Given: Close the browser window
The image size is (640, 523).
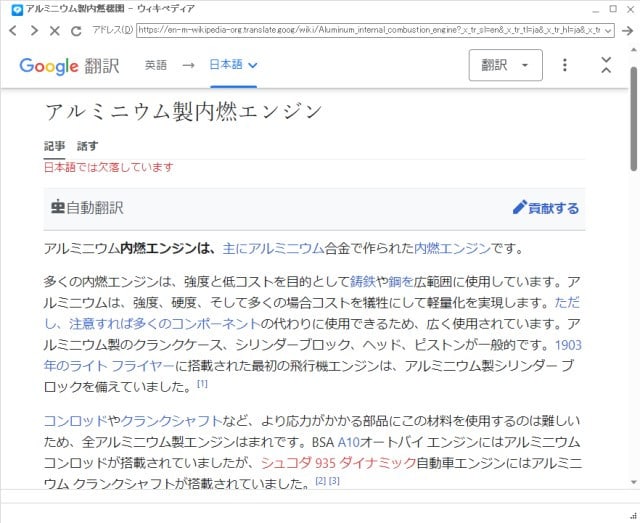Looking at the screenshot, I should click(x=630, y=9).
